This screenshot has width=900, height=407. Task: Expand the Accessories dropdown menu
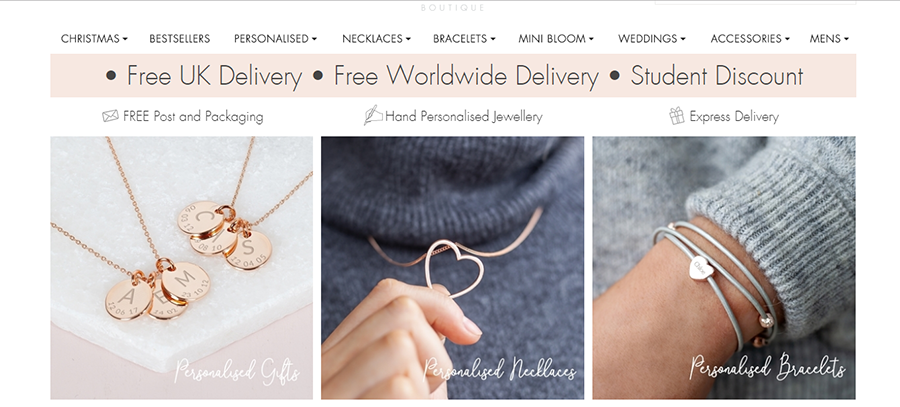pyautogui.click(x=750, y=38)
